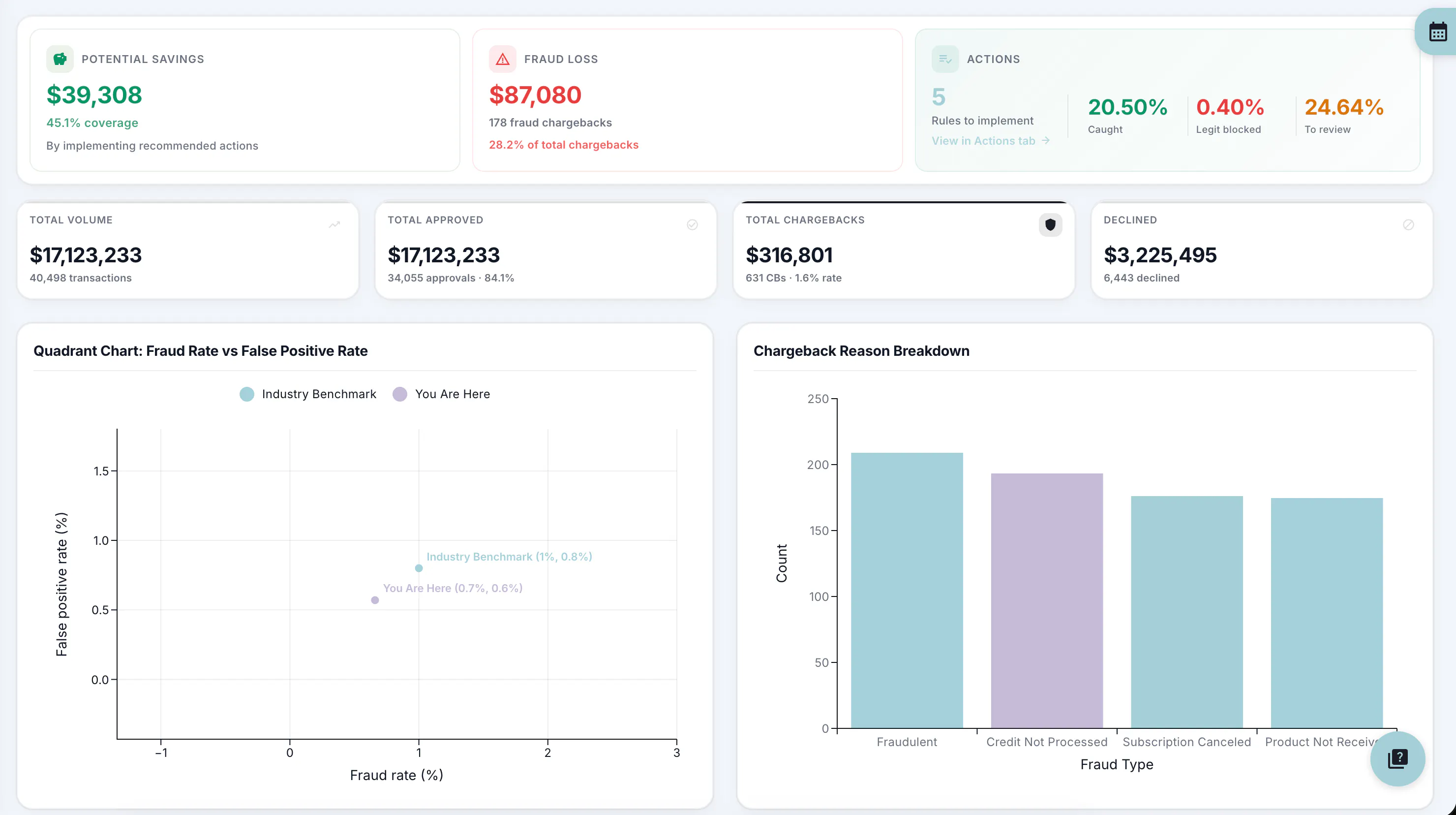Click the Fraudulent bar in chart
The width and height of the screenshot is (1456, 815).
[x=907, y=590]
